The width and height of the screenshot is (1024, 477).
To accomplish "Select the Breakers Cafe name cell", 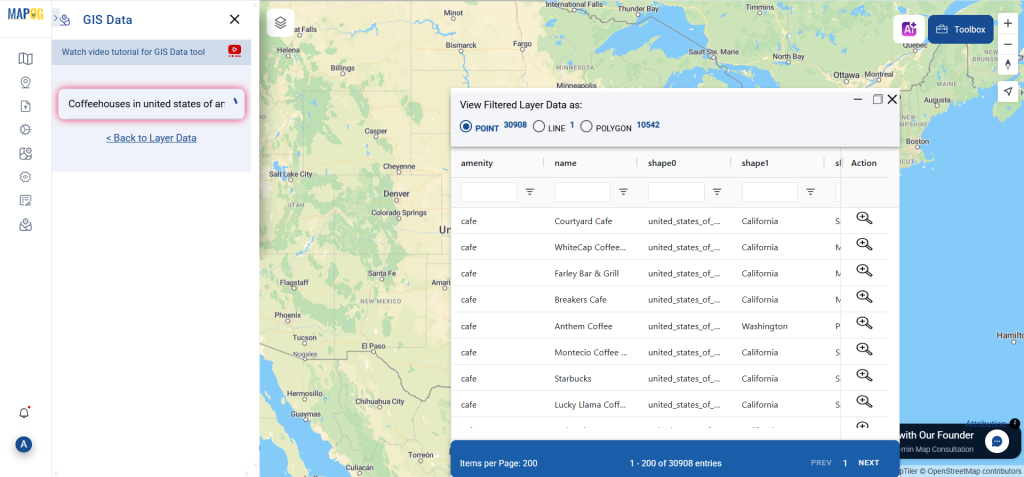I will tap(581, 300).
